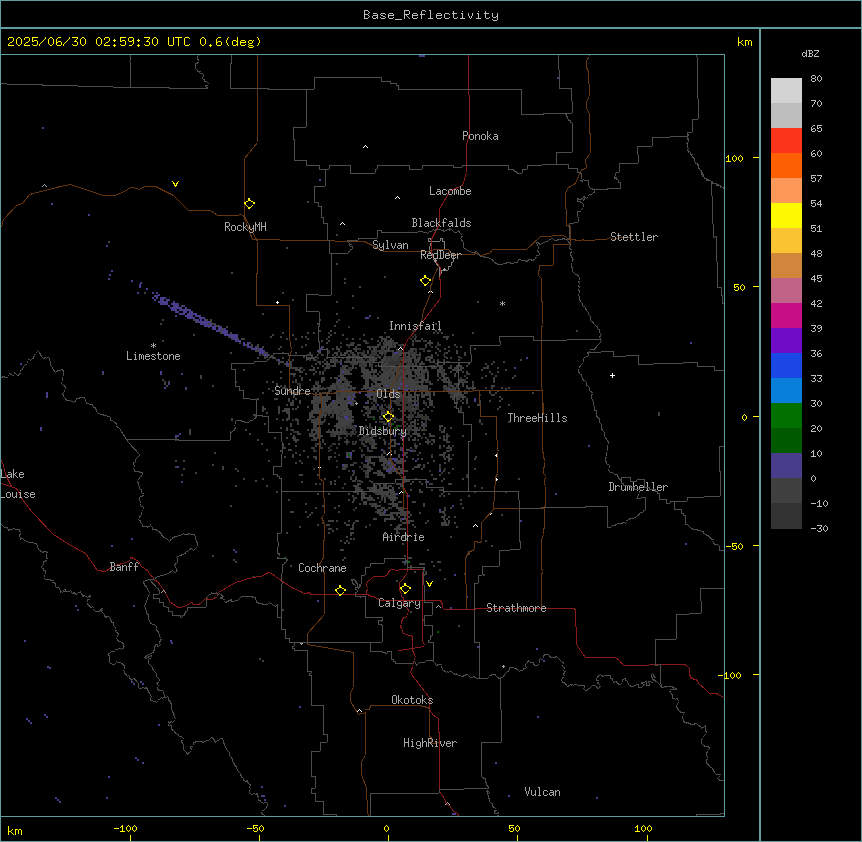Image resolution: width=862 pixels, height=842 pixels.
Task: Select the magenta 42-39 dBZ legend swatch
Action: 786,315
